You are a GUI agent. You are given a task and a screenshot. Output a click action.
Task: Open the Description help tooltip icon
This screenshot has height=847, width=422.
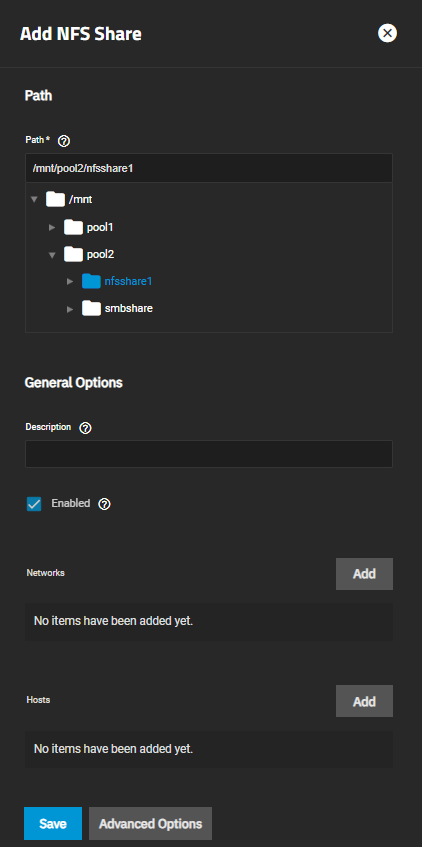[x=85, y=428]
